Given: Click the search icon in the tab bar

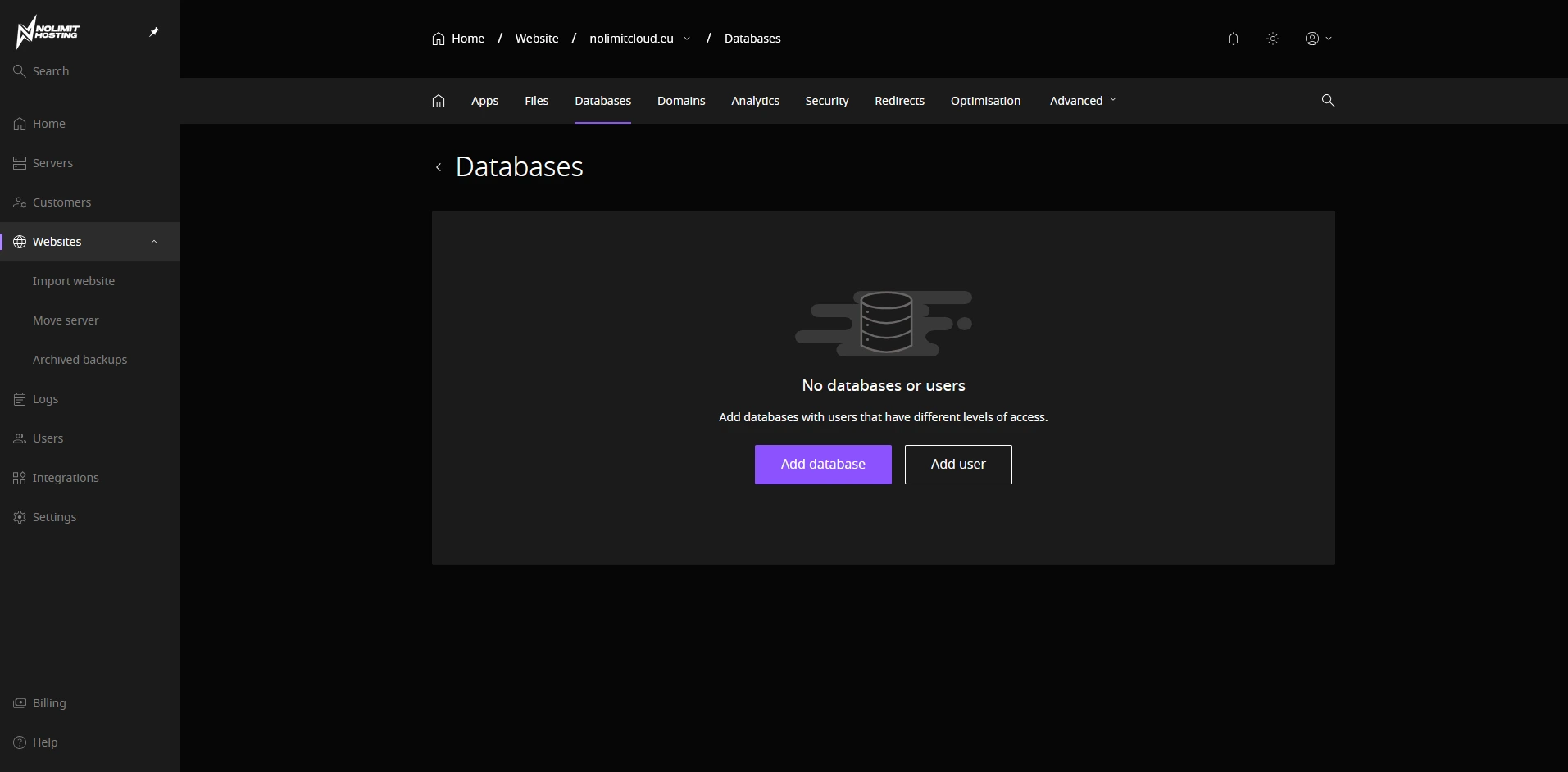Looking at the screenshot, I should click(x=1329, y=101).
